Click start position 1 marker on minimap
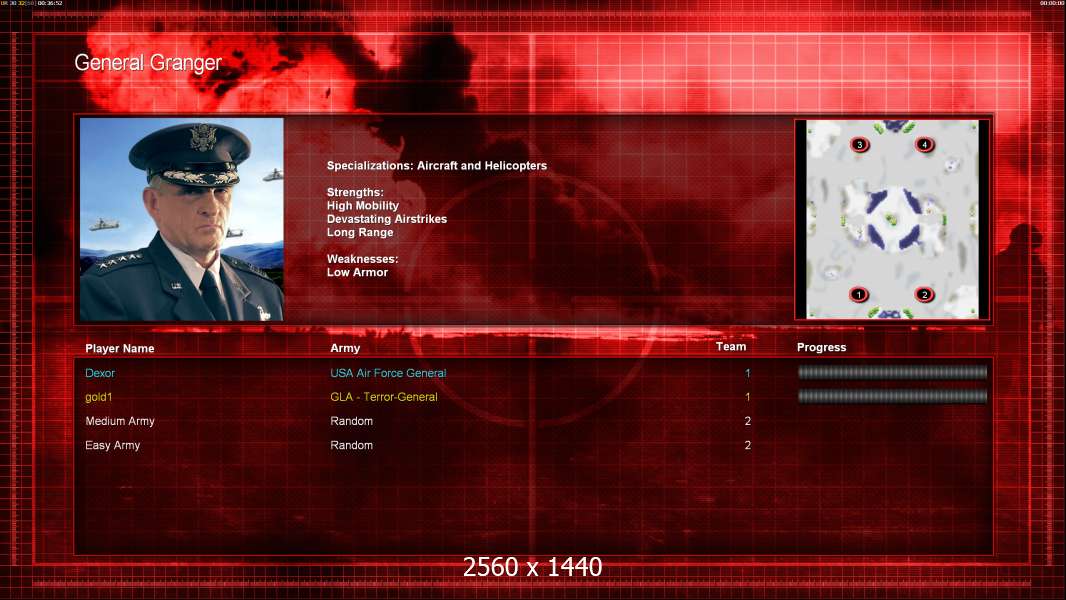1066x600 pixels. coord(859,294)
